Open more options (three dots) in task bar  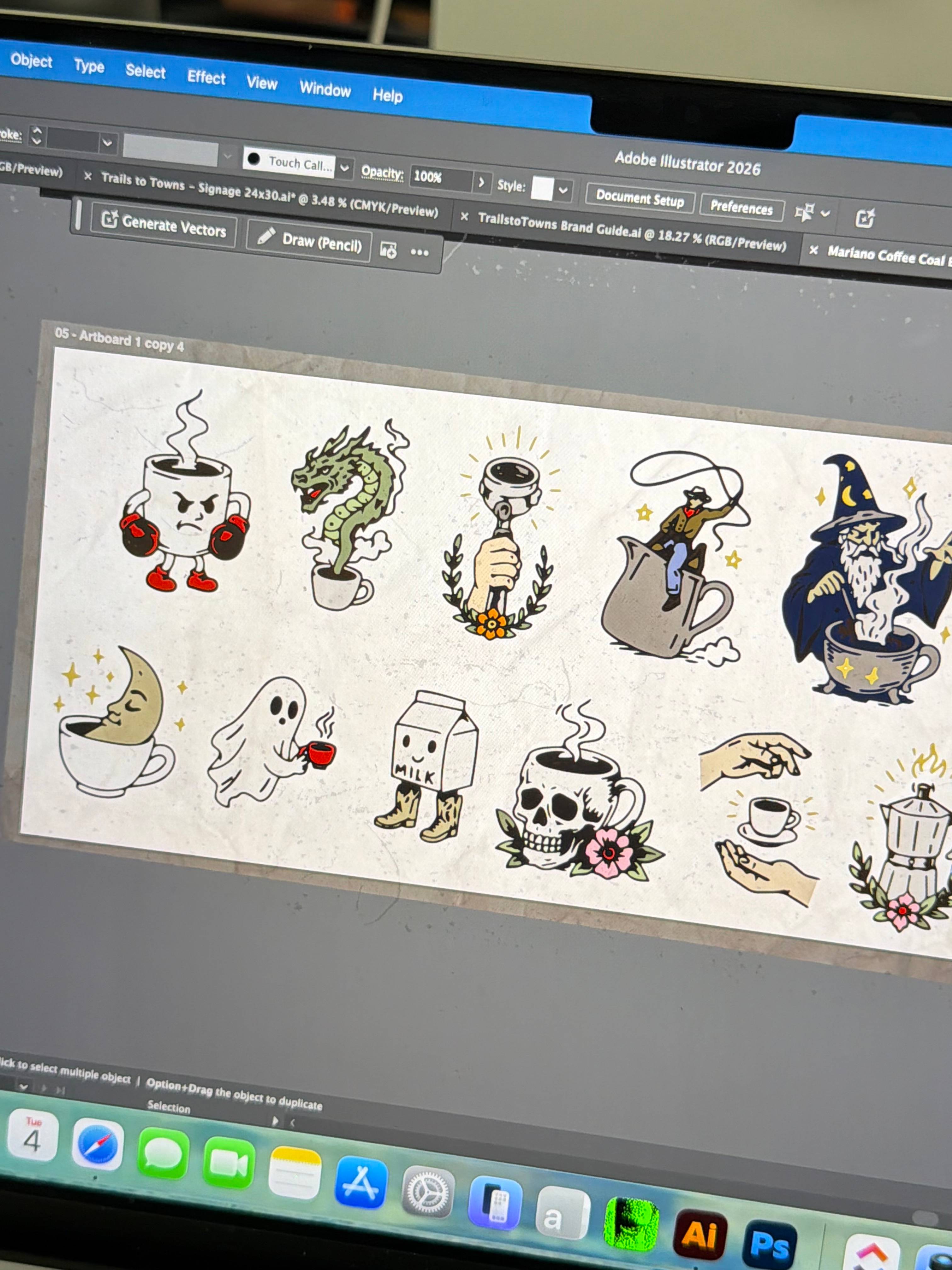pyautogui.click(x=419, y=253)
